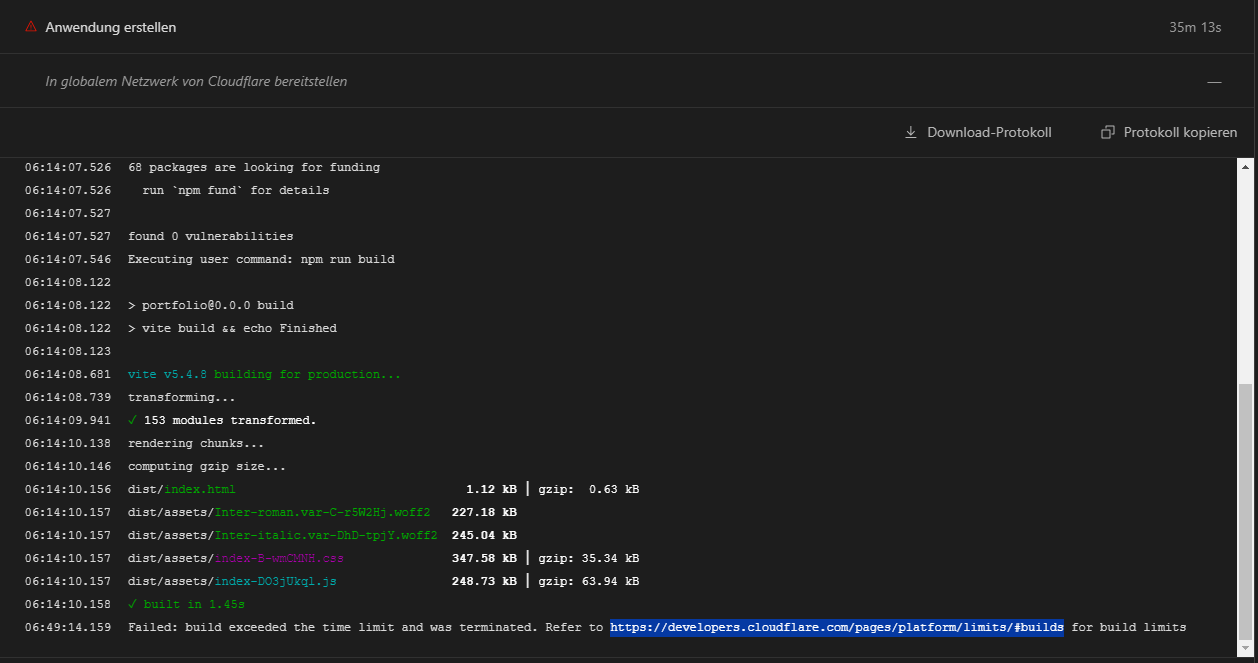Collapse the 'In globalem Netzwerk von Cloudflare bereitstellen' section

tap(1214, 81)
